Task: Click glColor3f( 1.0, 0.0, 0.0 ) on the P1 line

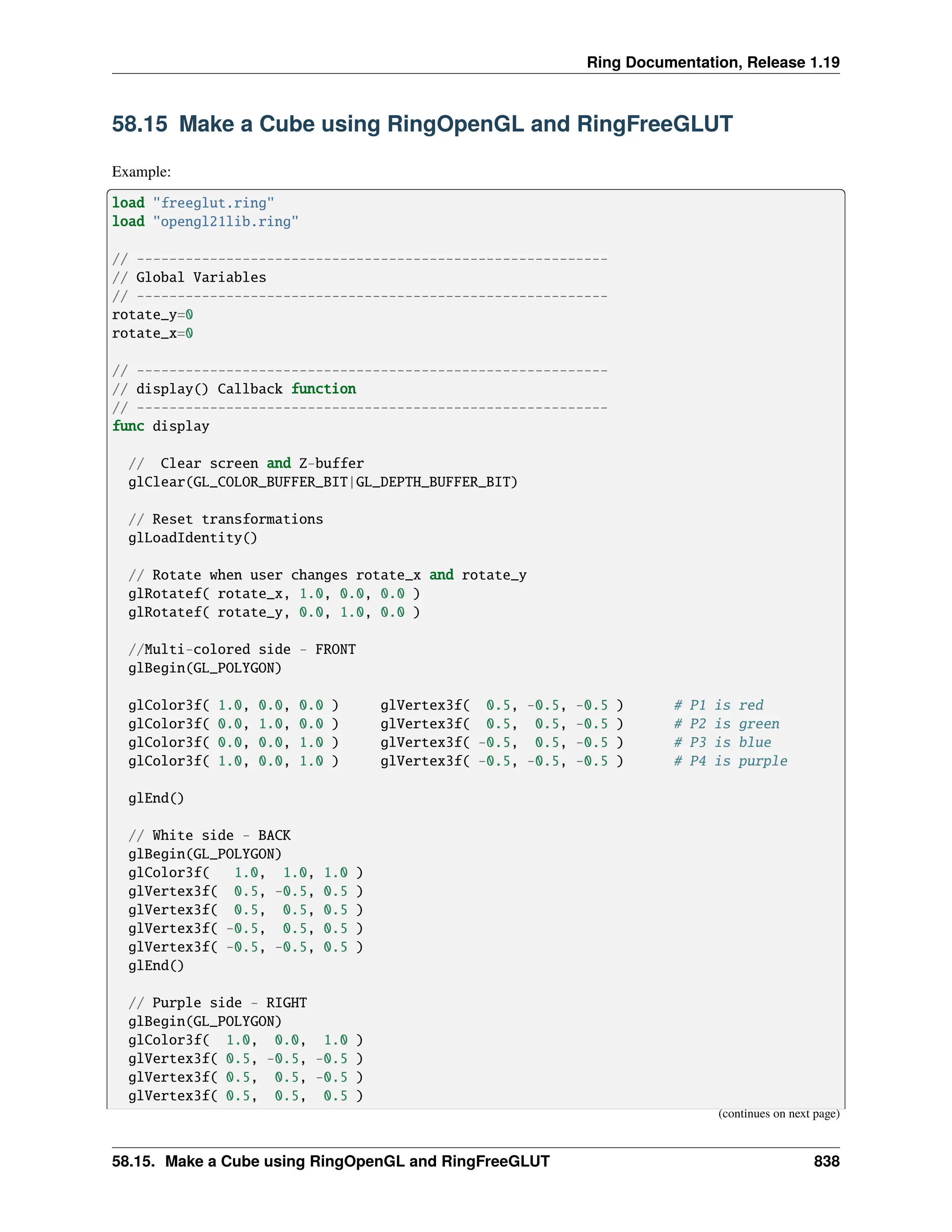Action: coord(233,705)
